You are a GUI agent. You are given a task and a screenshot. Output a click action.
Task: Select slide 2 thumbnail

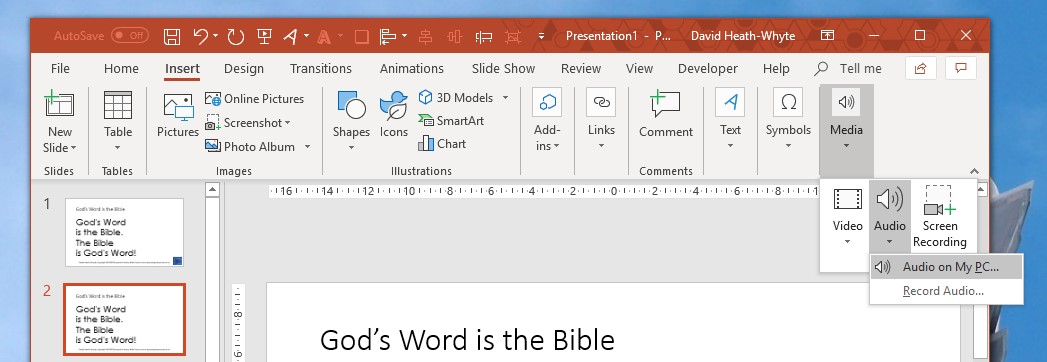pos(124,320)
